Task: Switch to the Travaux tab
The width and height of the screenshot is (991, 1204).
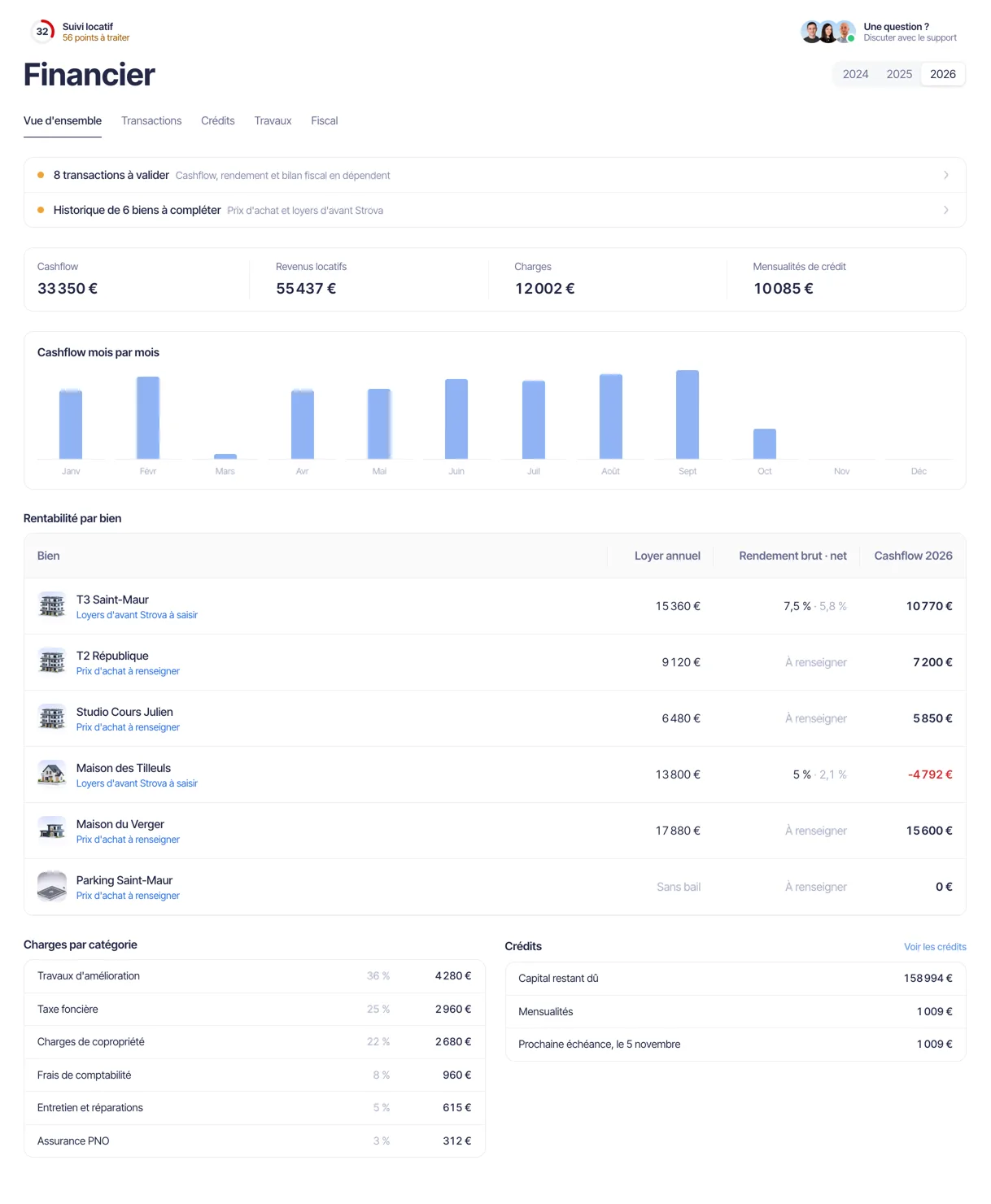Action: pos(273,120)
